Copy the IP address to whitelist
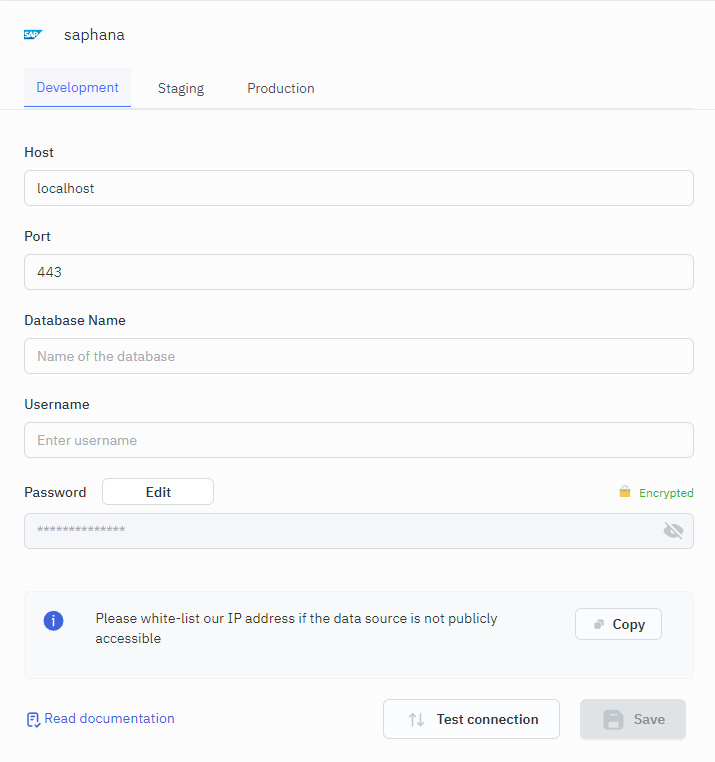The width and height of the screenshot is (715, 762). (618, 624)
